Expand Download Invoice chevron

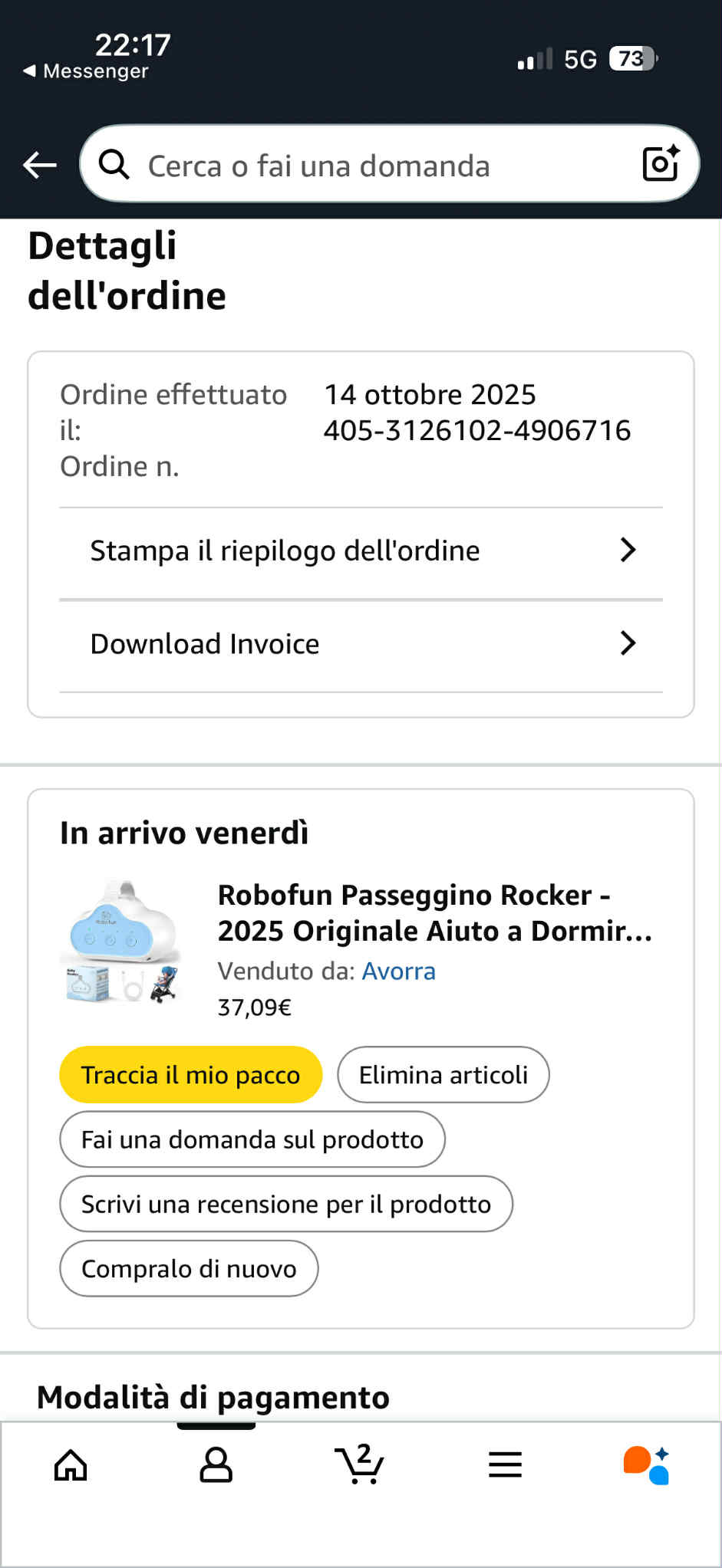coord(628,643)
